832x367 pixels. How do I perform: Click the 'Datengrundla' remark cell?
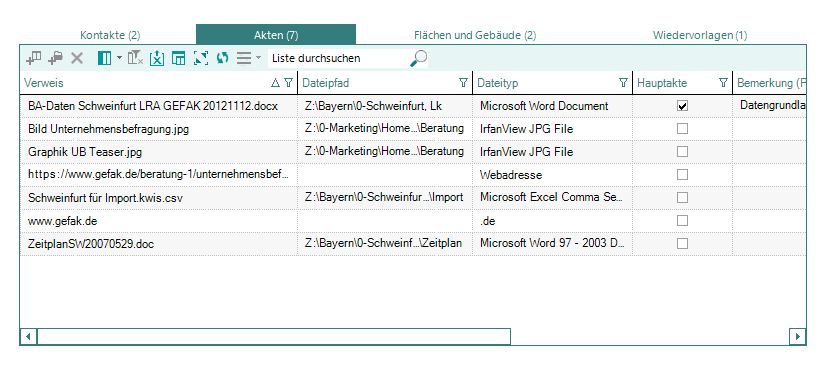tap(773, 106)
